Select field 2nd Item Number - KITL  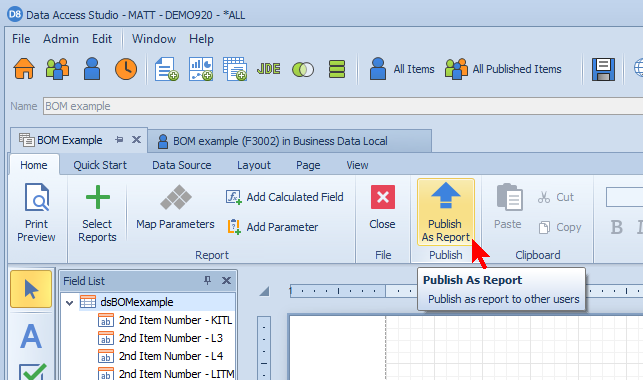coord(166,320)
